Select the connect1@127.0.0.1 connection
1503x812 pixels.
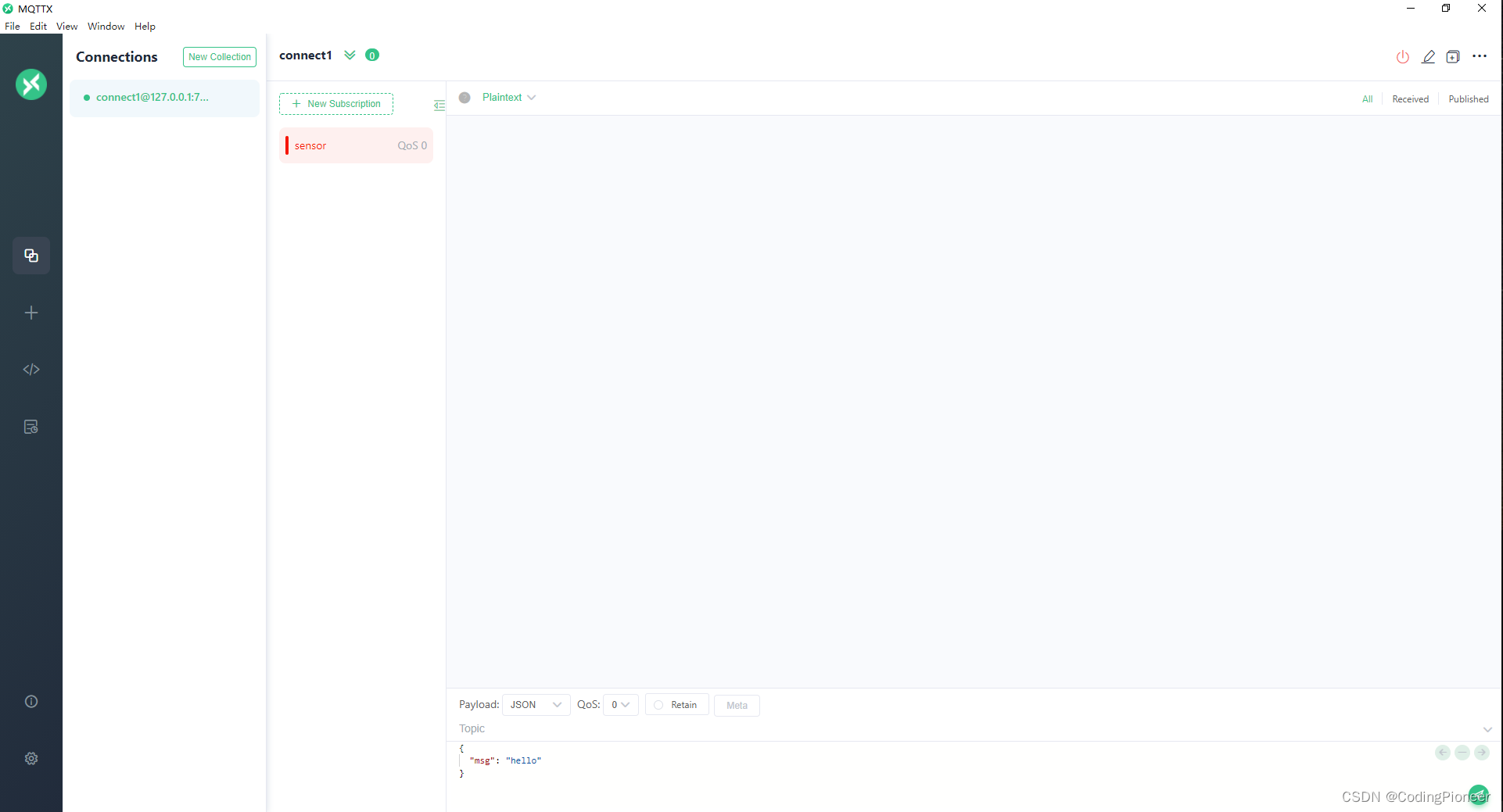(164, 98)
